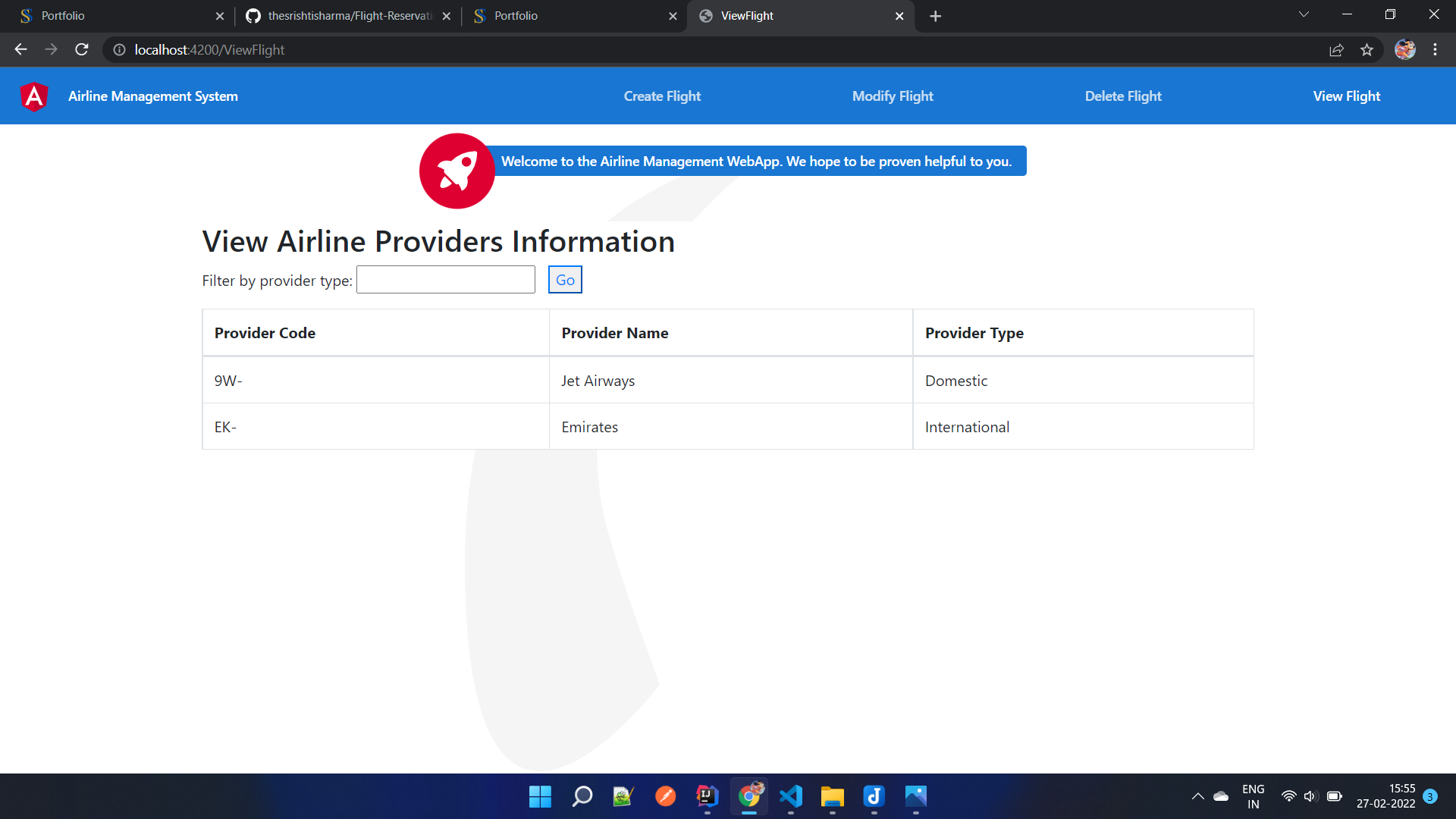This screenshot has height=819, width=1456.
Task: Expand hidden icons in the system tray
Action: pos(1198,796)
